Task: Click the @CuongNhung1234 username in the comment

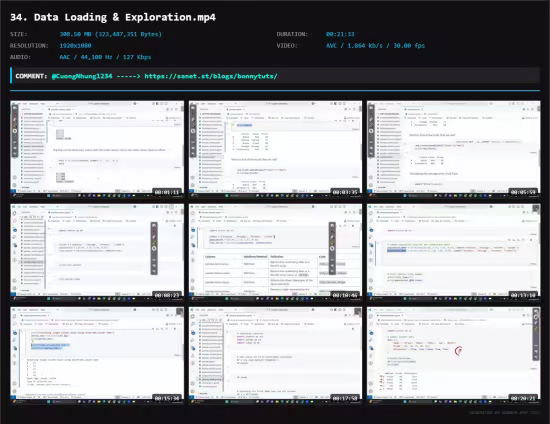Action: click(x=82, y=76)
